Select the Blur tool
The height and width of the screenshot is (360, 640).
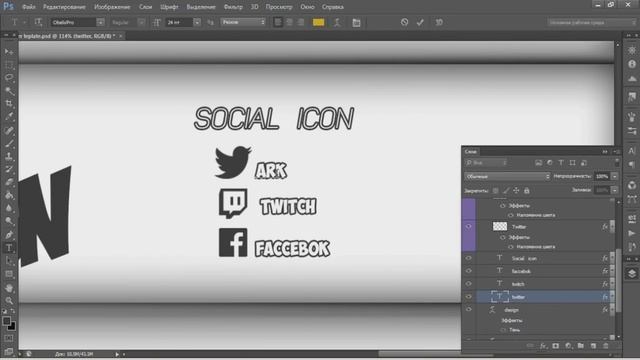(x=9, y=209)
